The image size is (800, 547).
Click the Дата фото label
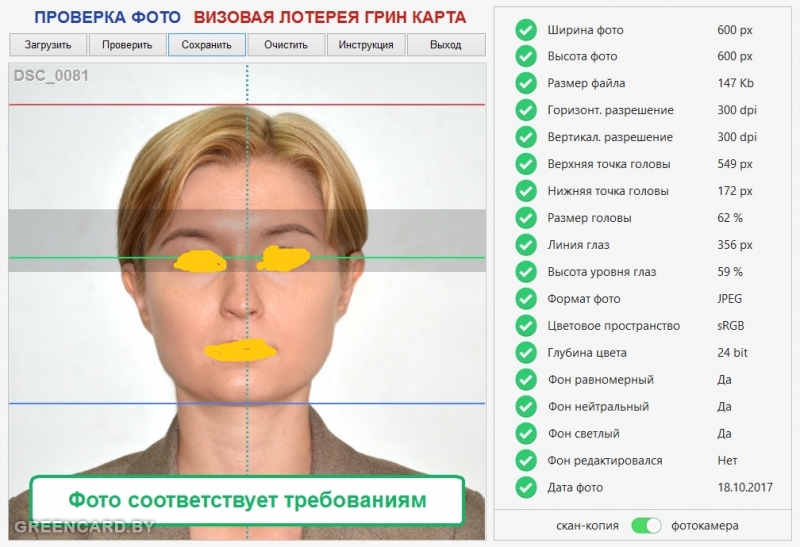pyautogui.click(x=575, y=488)
